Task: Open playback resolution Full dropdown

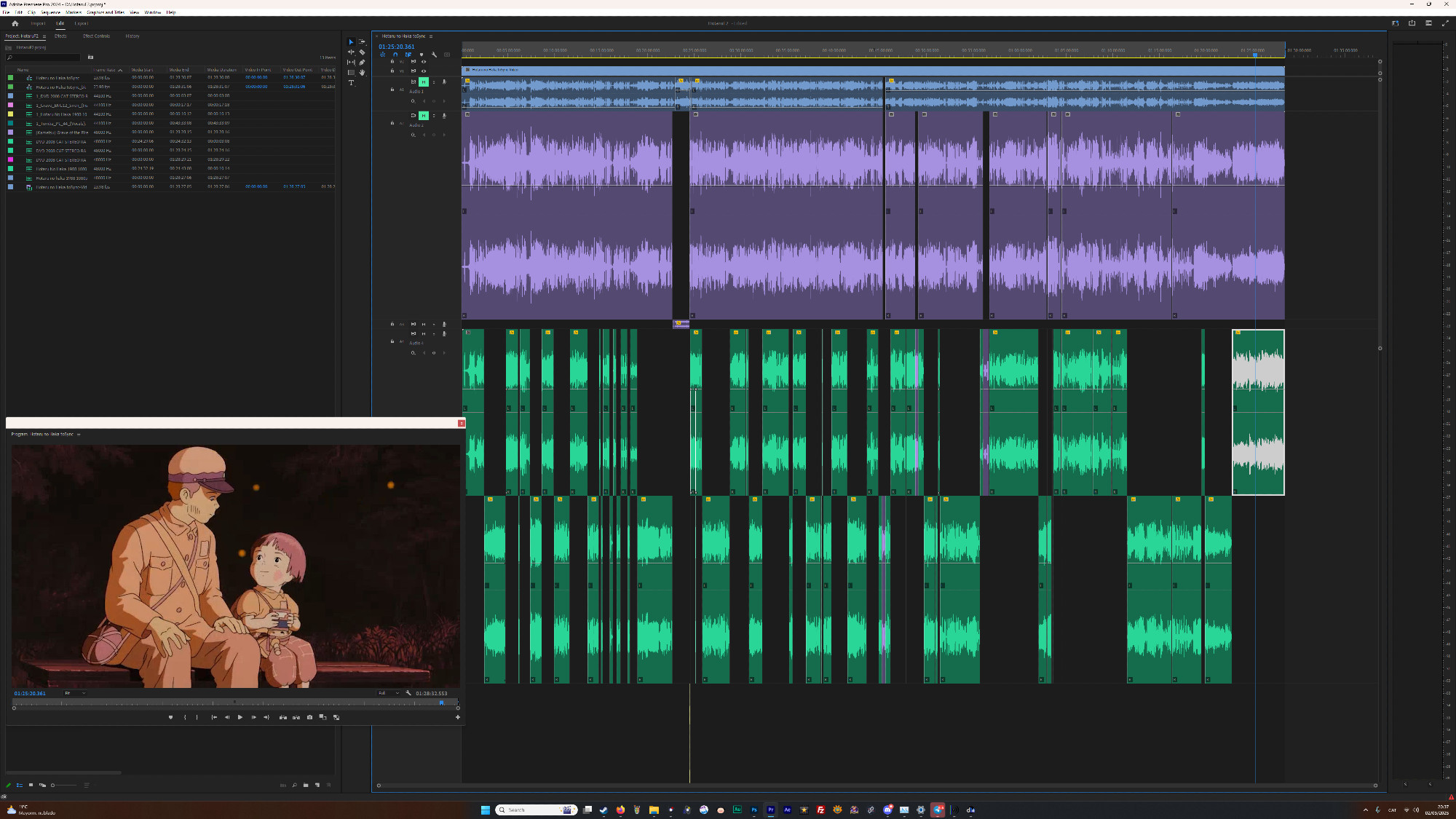Action: tap(388, 693)
